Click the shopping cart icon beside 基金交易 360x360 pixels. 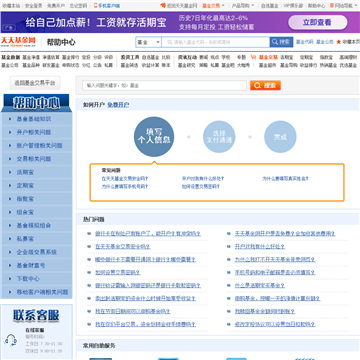[x=253, y=57]
